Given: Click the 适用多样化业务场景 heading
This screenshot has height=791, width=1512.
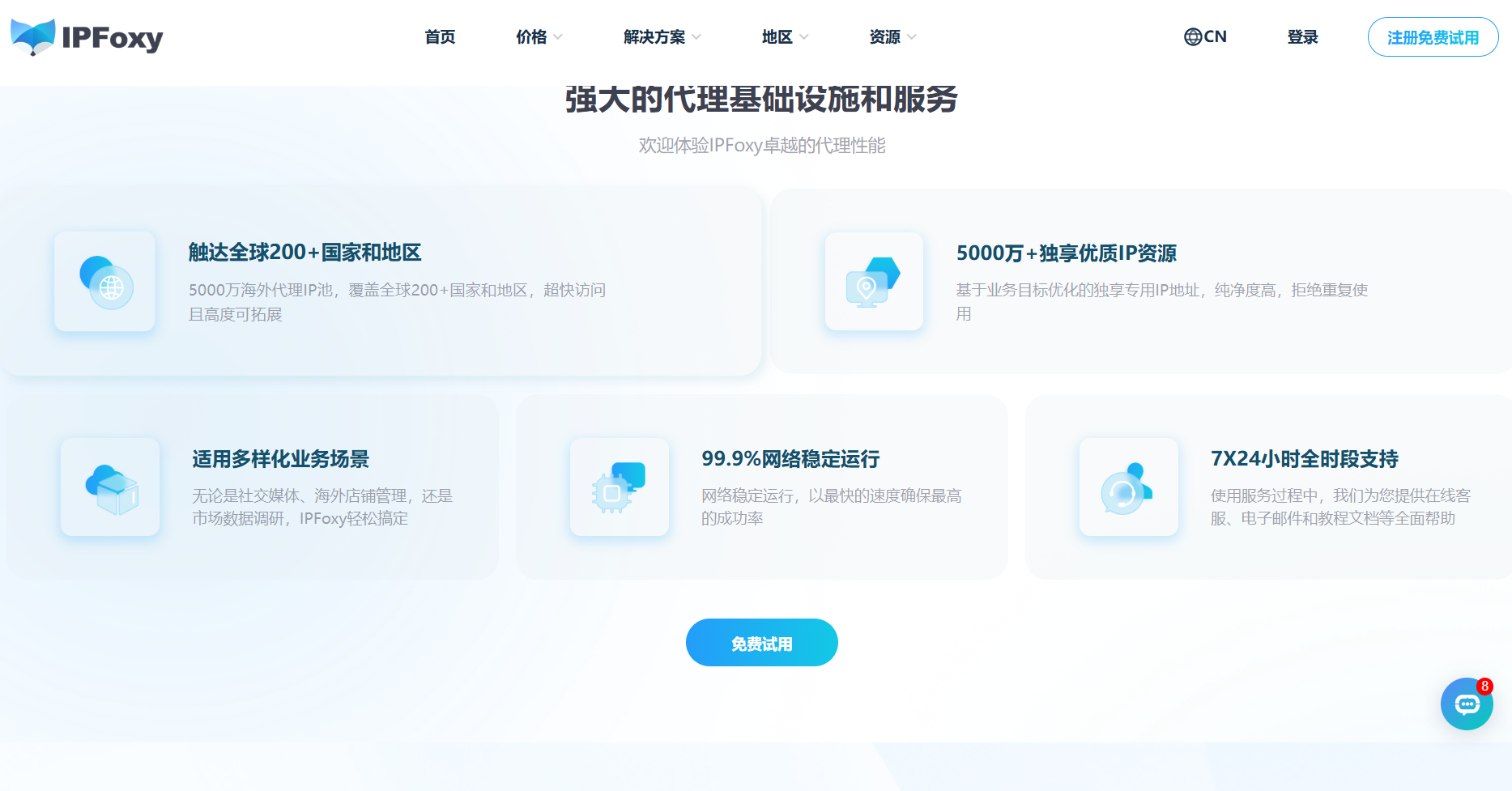Looking at the screenshot, I should tap(281, 459).
